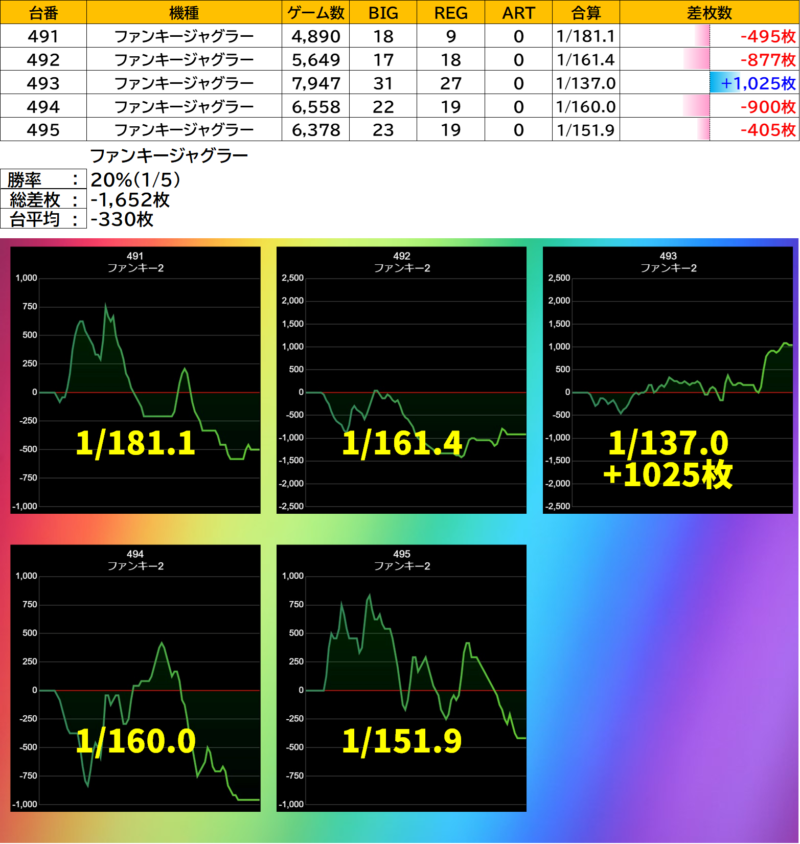800x844 pixels.
Task: Click the yellow 1/151.9 overlay on the 495 graph
Action: pyautogui.click(x=402, y=741)
